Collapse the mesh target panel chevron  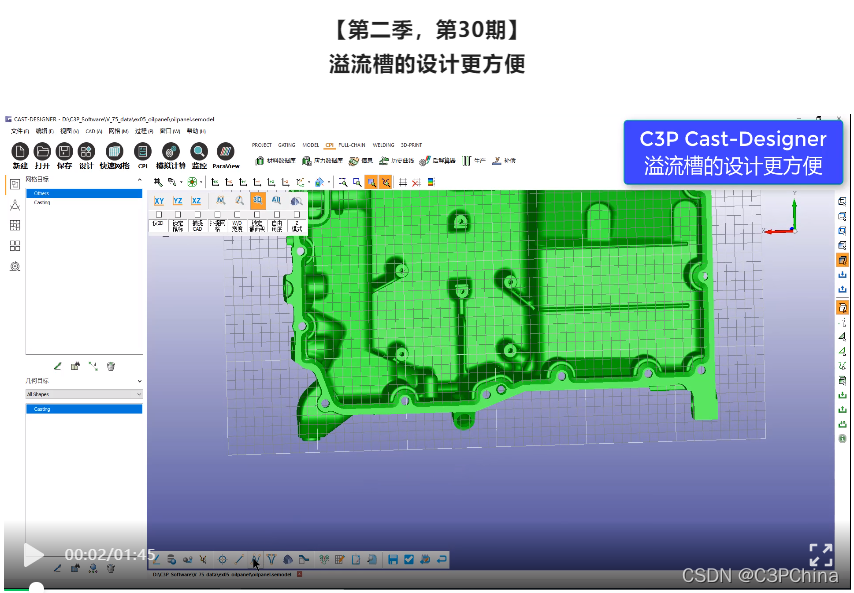(x=139, y=179)
